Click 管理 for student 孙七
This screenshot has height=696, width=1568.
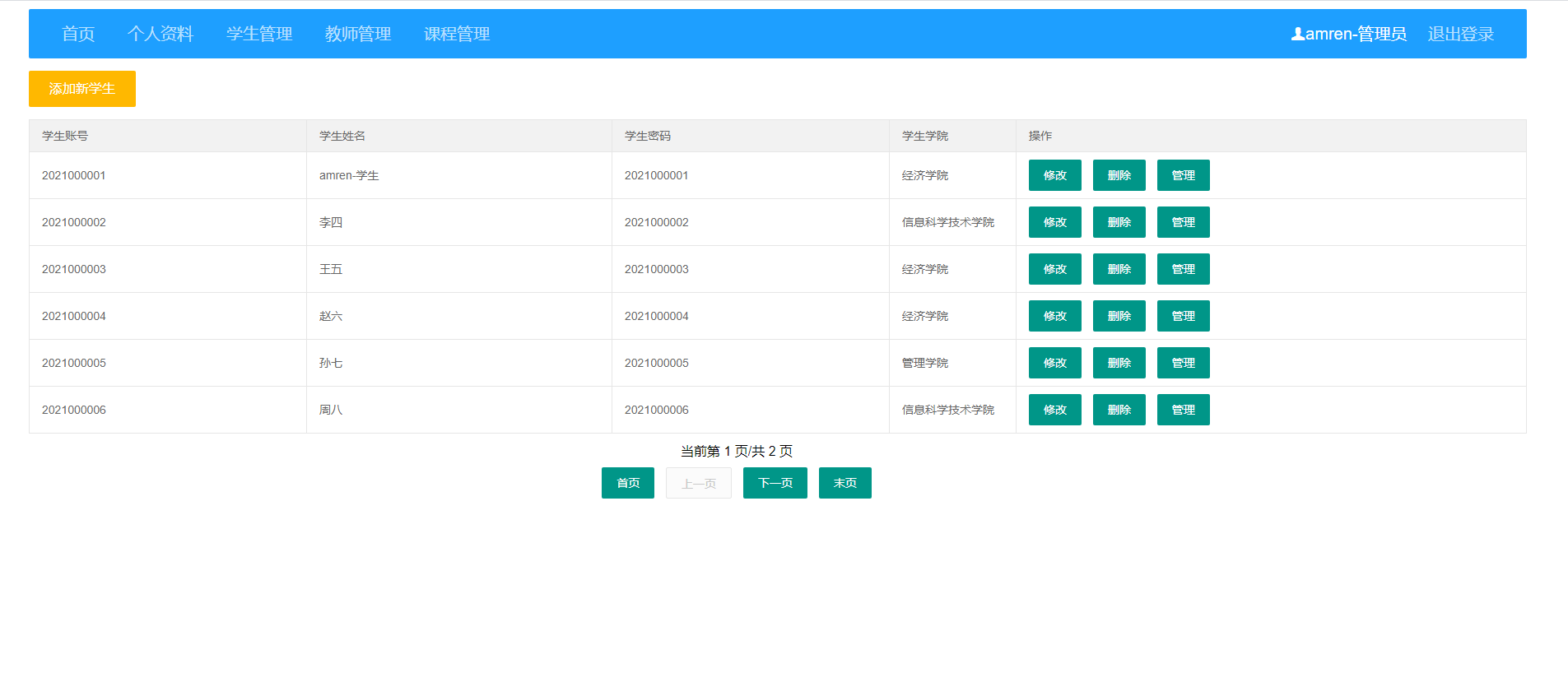pyautogui.click(x=1184, y=363)
